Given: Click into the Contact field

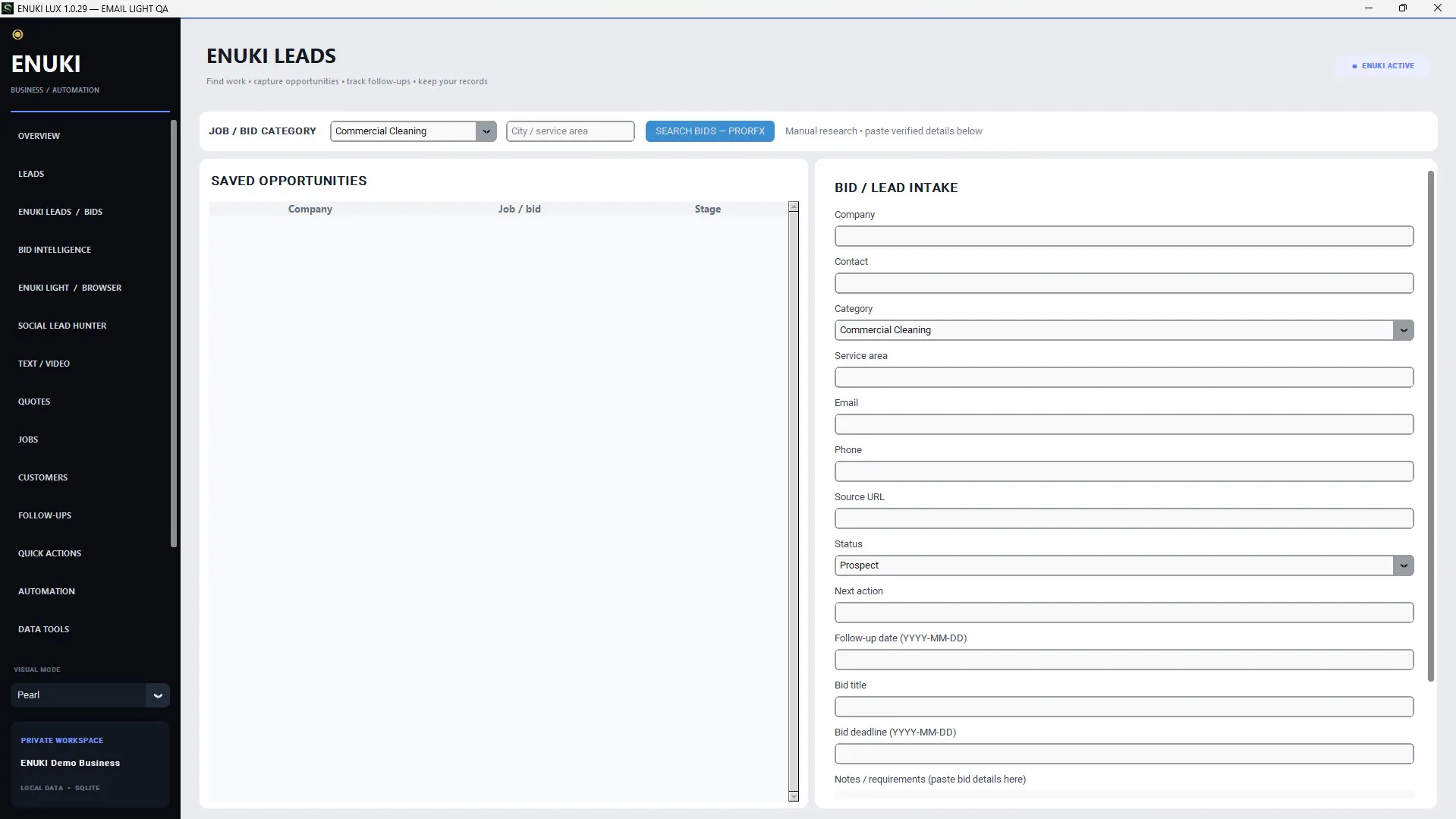Looking at the screenshot, I should tap(1124, 283).
